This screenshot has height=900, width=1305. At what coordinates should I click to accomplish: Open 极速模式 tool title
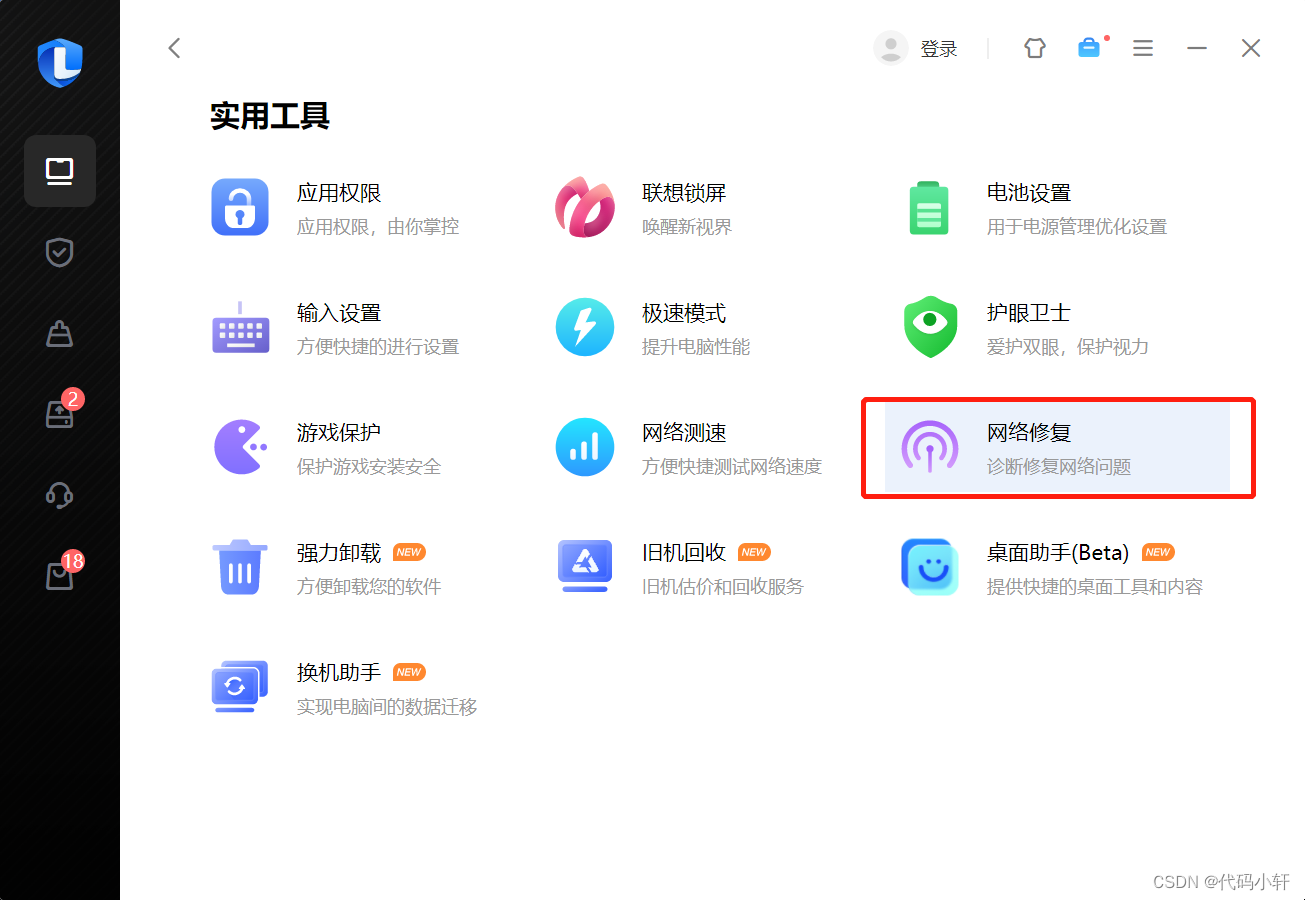(684, 313)
